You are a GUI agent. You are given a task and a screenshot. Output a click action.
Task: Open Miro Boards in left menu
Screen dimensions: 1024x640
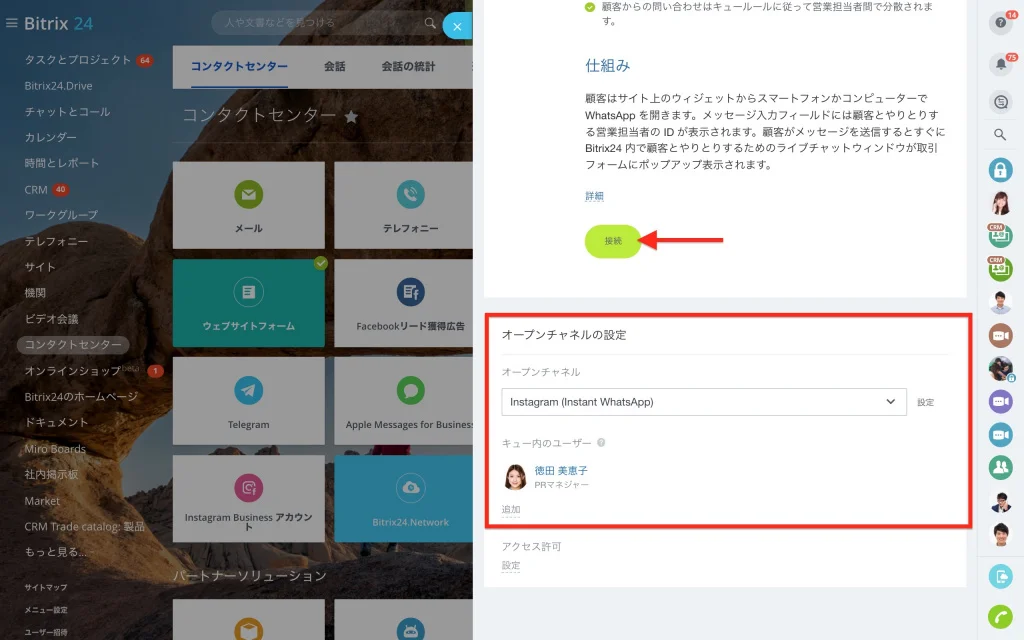[x=55, y=449]
